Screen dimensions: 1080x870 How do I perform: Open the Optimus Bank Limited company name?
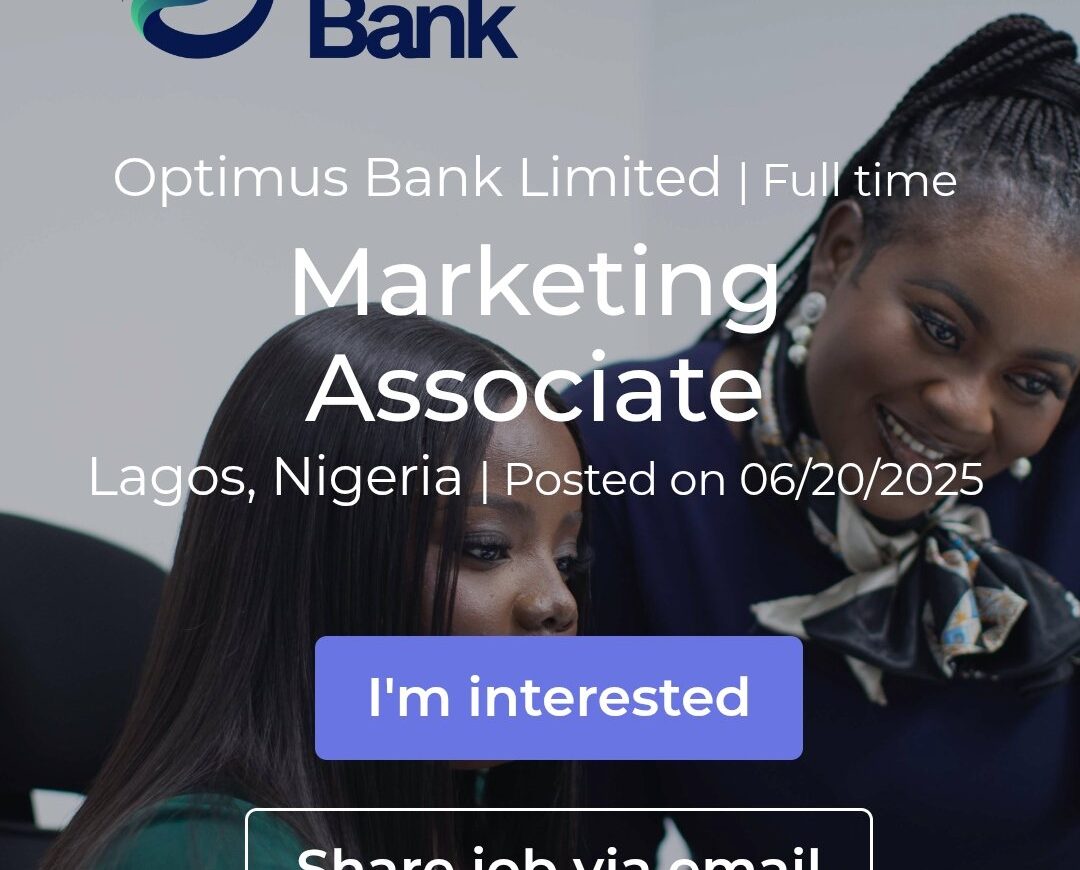(x=417, y=178)
